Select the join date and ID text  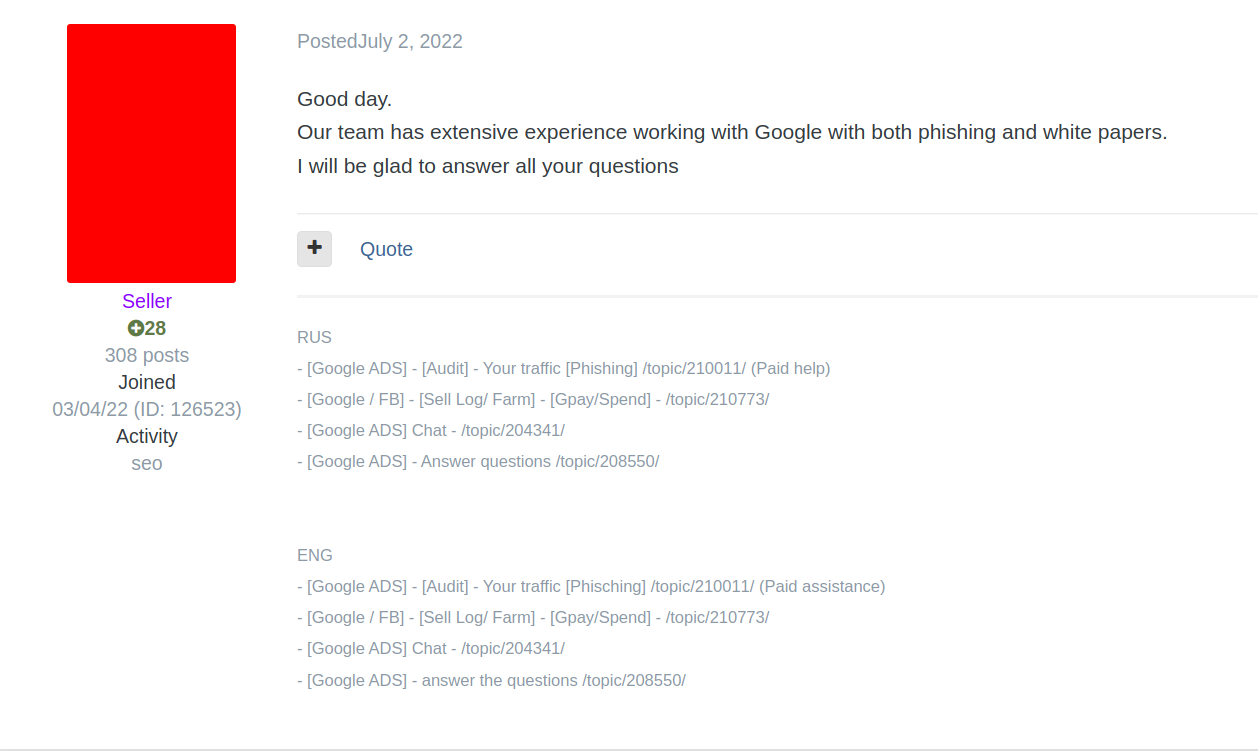(147, 409)
